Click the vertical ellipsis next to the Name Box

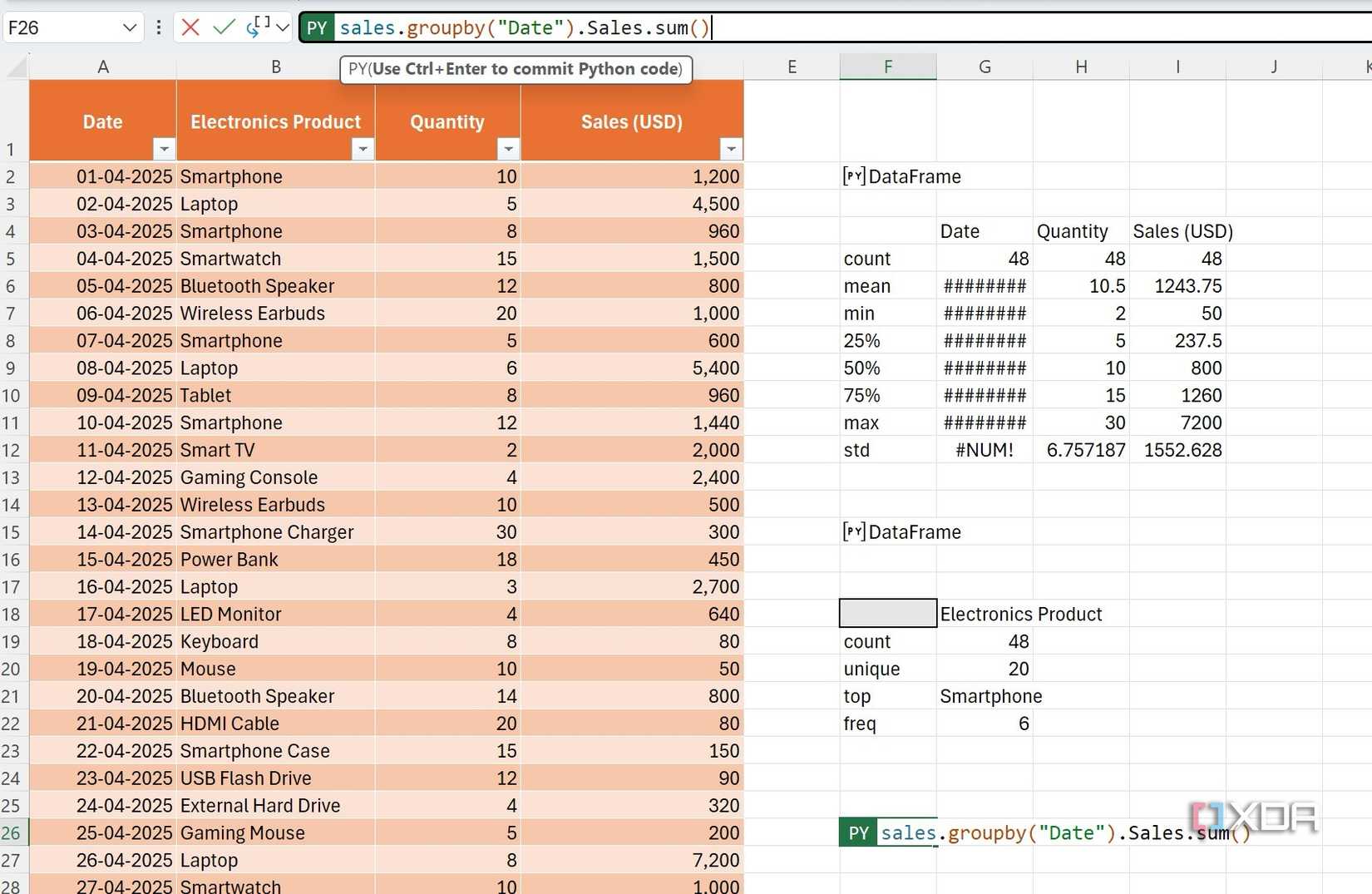click(x=158, y=27)
